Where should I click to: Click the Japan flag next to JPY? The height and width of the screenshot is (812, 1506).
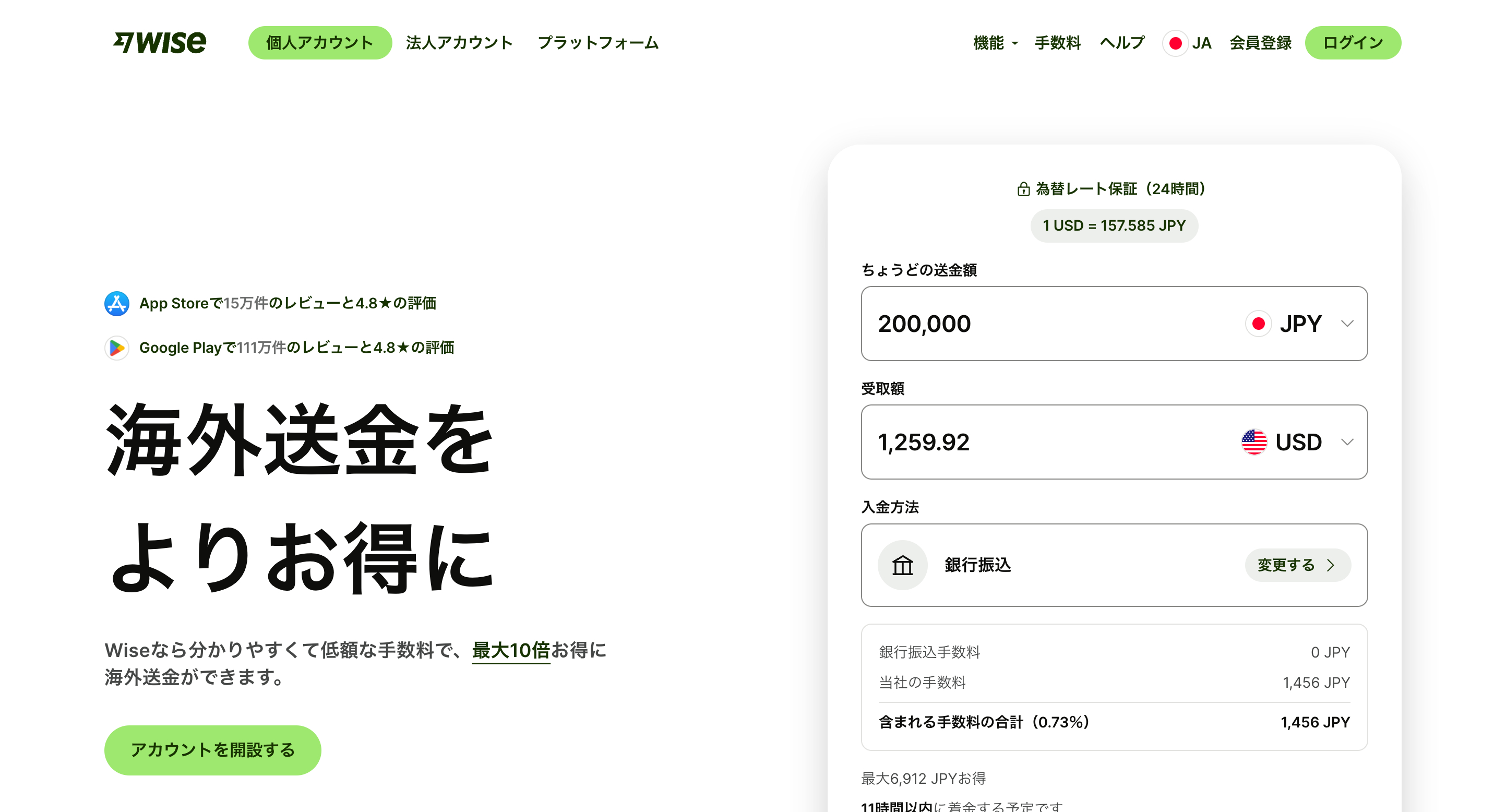coord(1258,324)
